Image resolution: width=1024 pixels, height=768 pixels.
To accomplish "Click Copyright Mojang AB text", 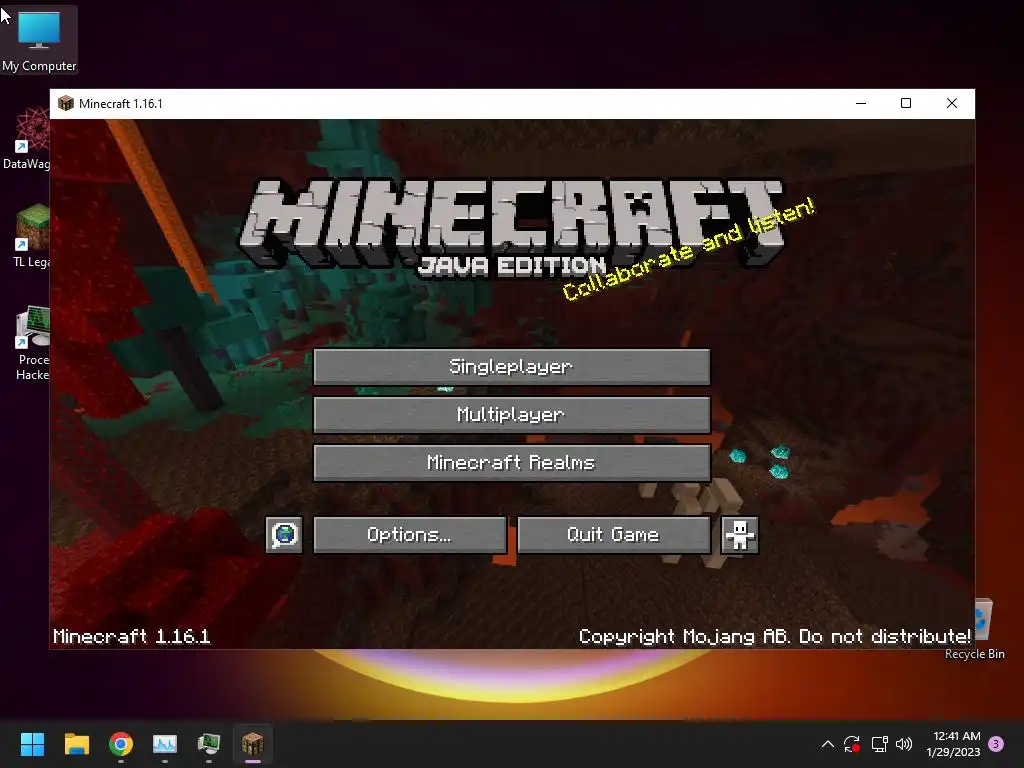I will click(775, 636).
